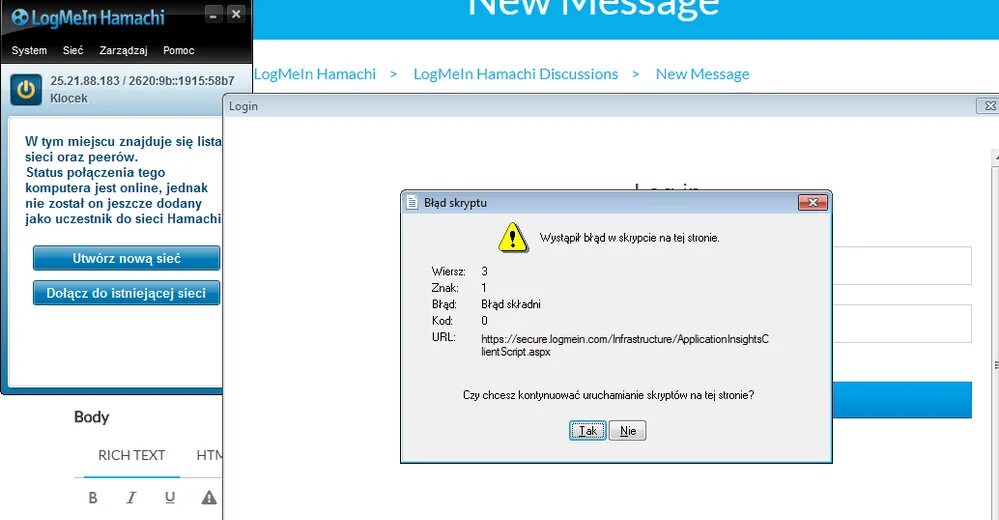Click the error URL secure.logmein.com text

[x=625, y=345]
